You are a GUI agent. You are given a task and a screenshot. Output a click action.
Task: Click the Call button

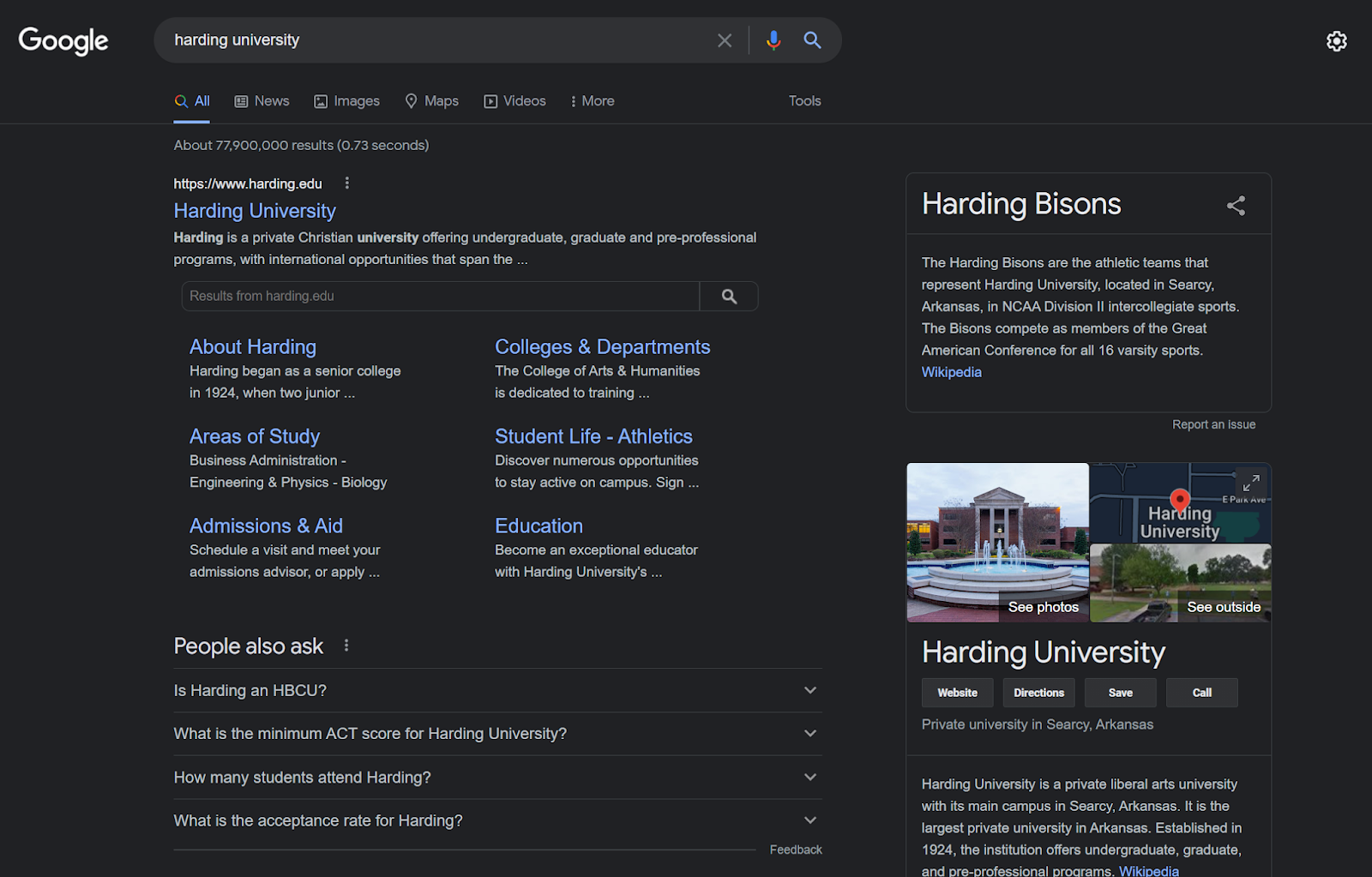pos(1202,693)
